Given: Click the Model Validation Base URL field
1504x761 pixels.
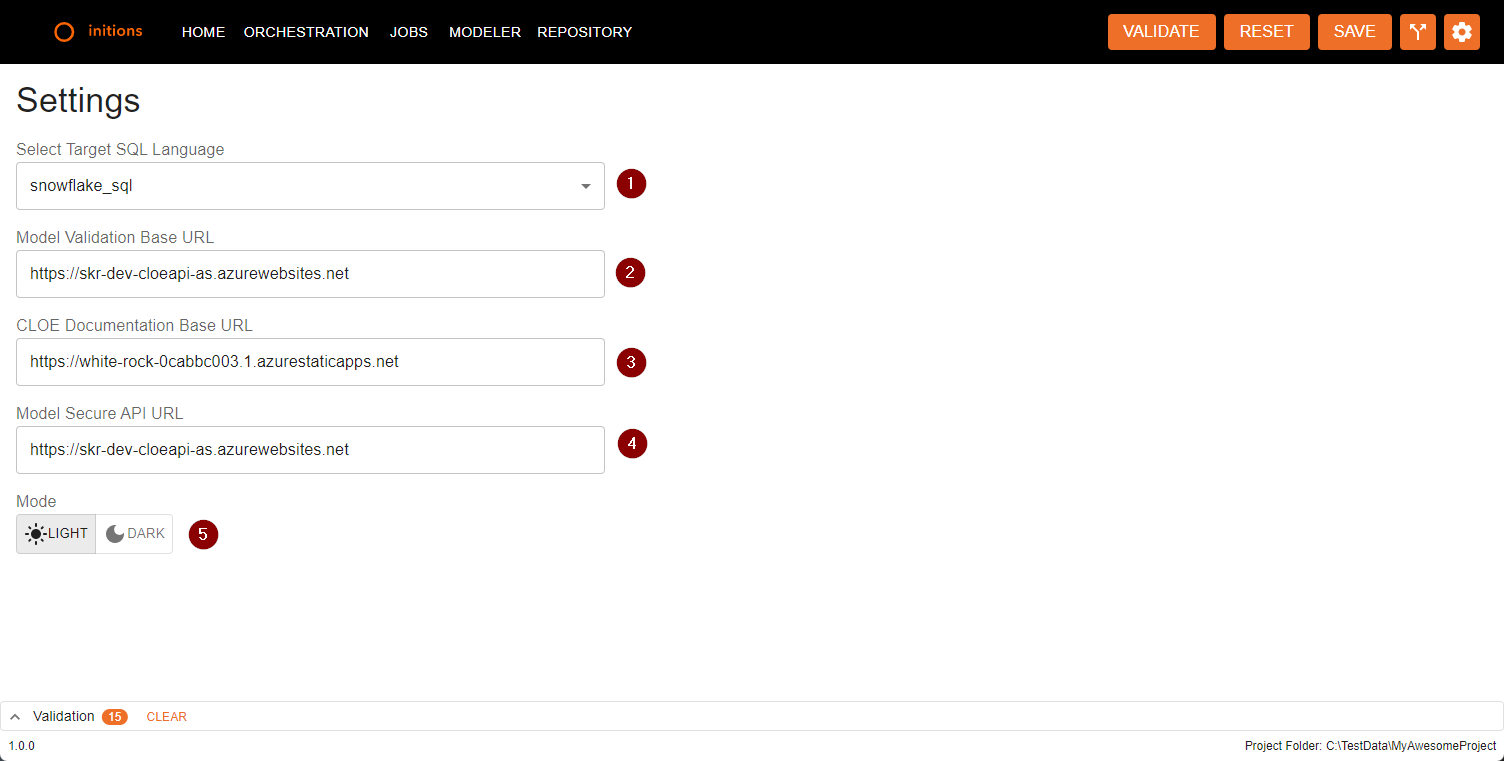Looking at the screenshot, I should coord(310,274).
